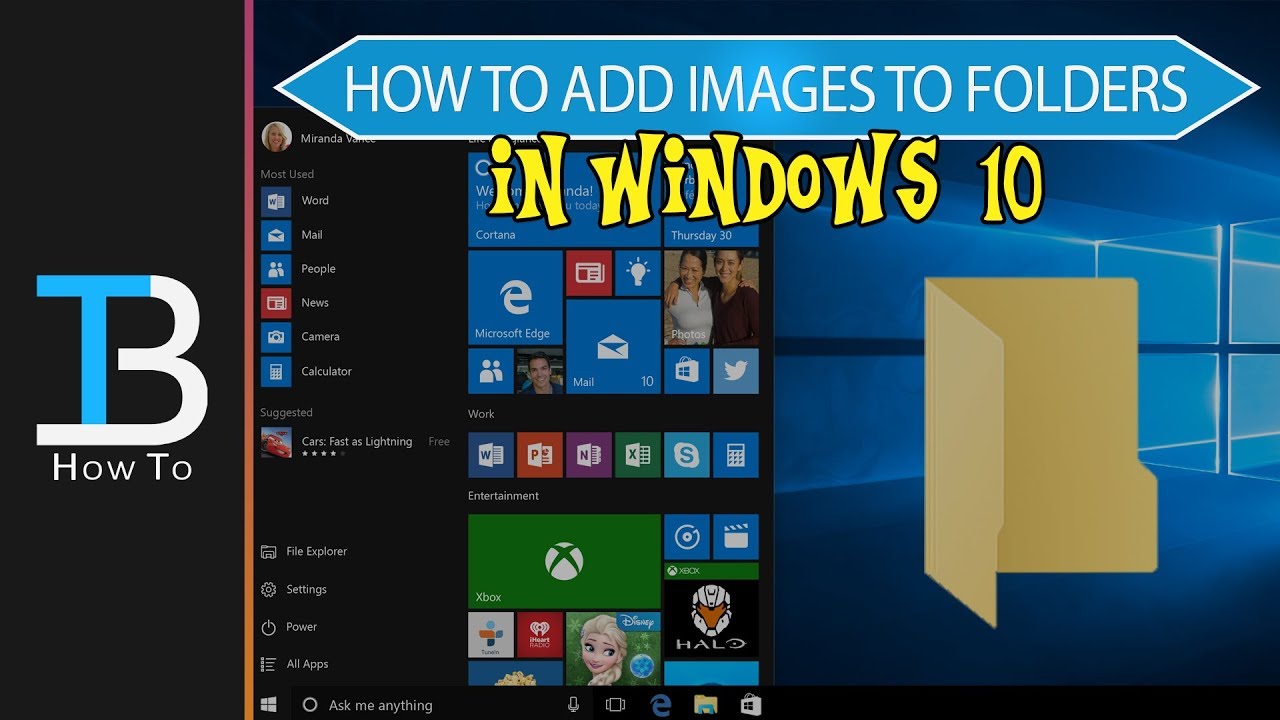Open the TuneIn tile
Screen dimensions: 1280x720
(x=491, y=635)
